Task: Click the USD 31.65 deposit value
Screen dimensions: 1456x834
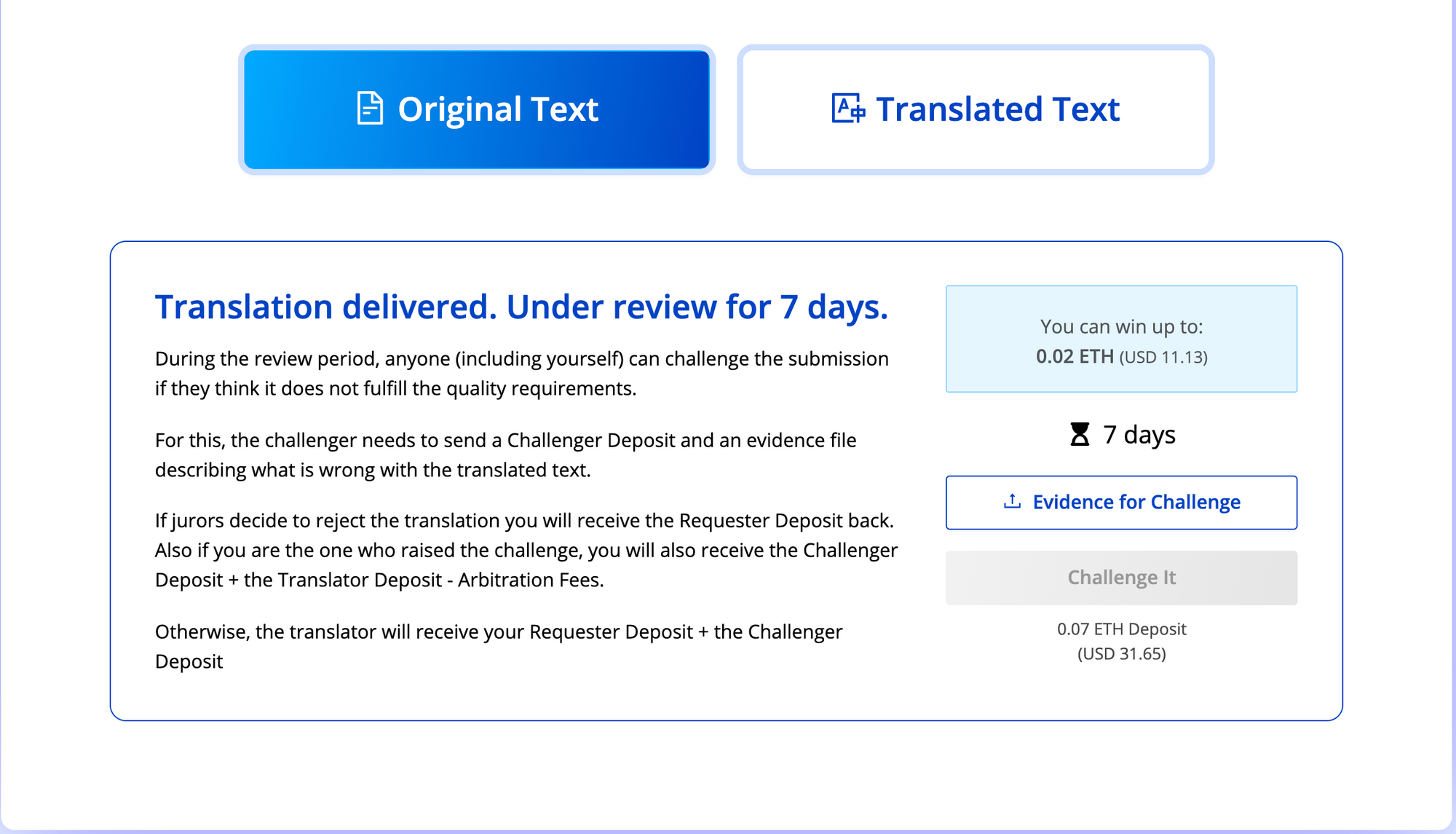Action: [1121, 654]
